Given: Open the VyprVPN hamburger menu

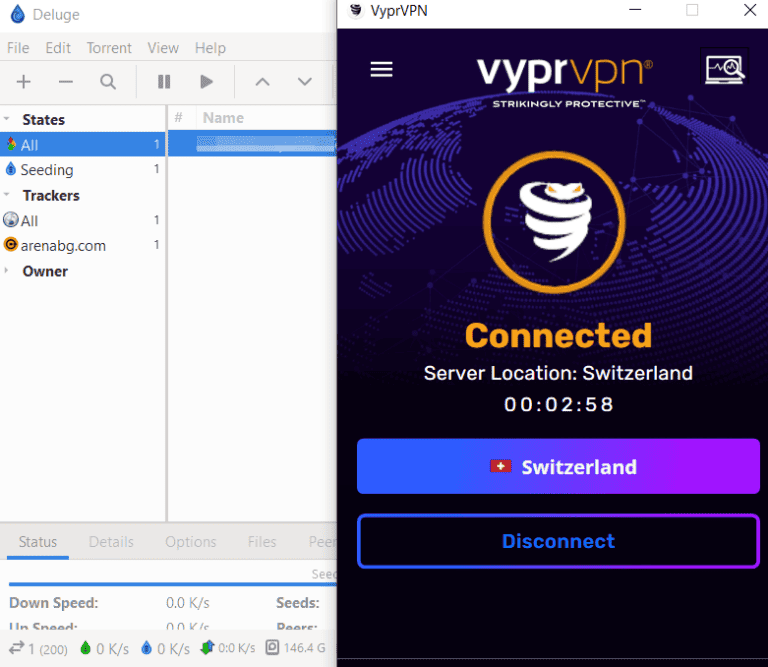Looking at the screenshot, I should (x=381, y=69).
